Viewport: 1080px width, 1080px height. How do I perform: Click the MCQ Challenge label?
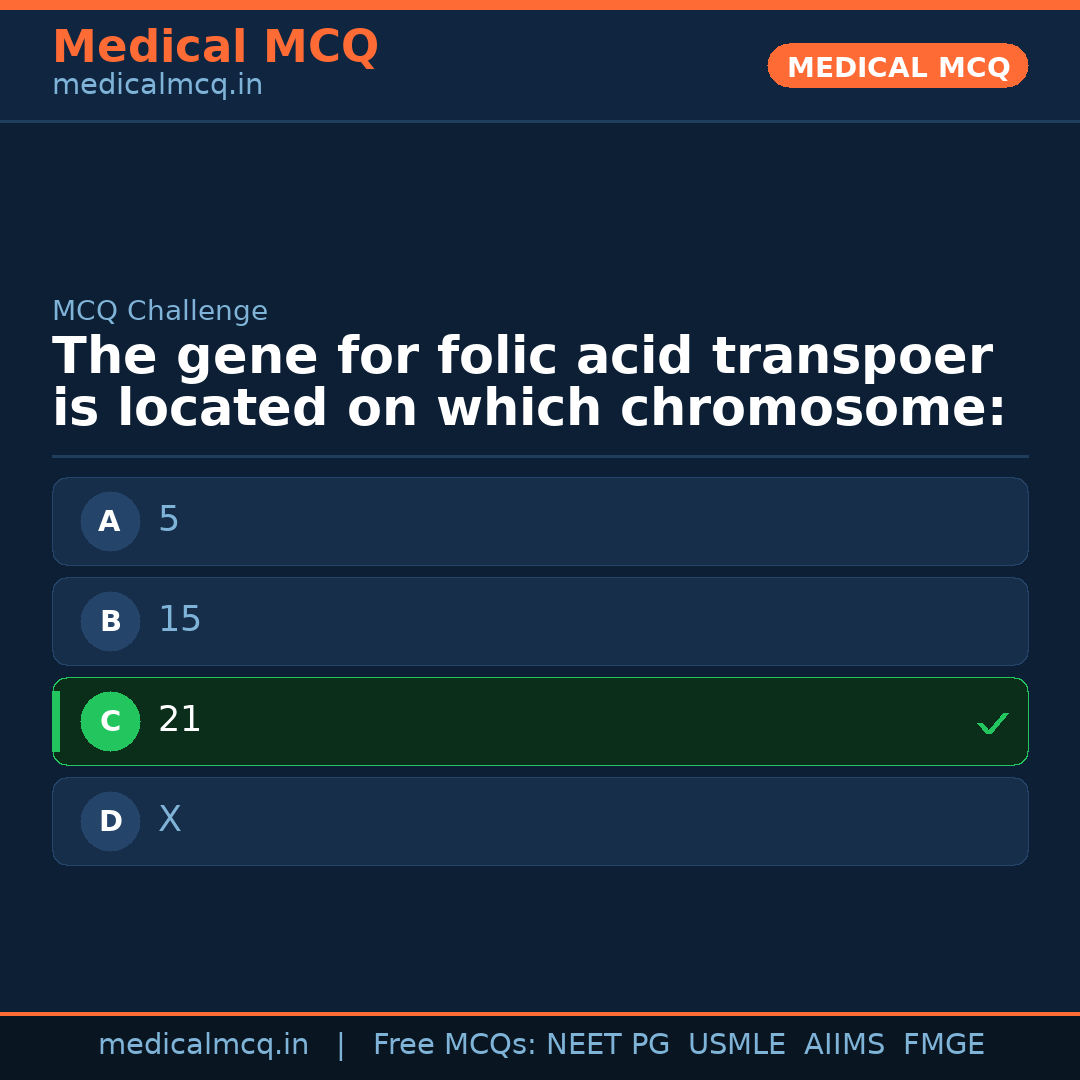(160, 312)
